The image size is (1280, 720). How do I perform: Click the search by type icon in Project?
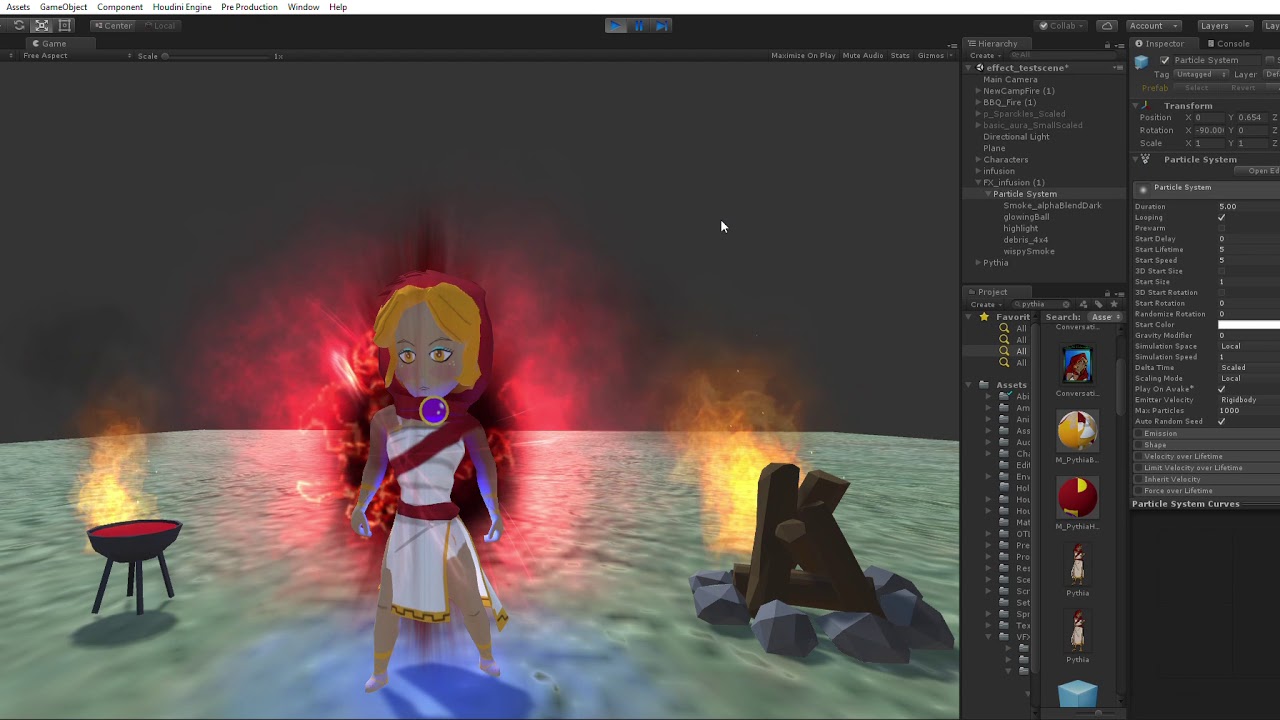click(x=1084, y=304)
